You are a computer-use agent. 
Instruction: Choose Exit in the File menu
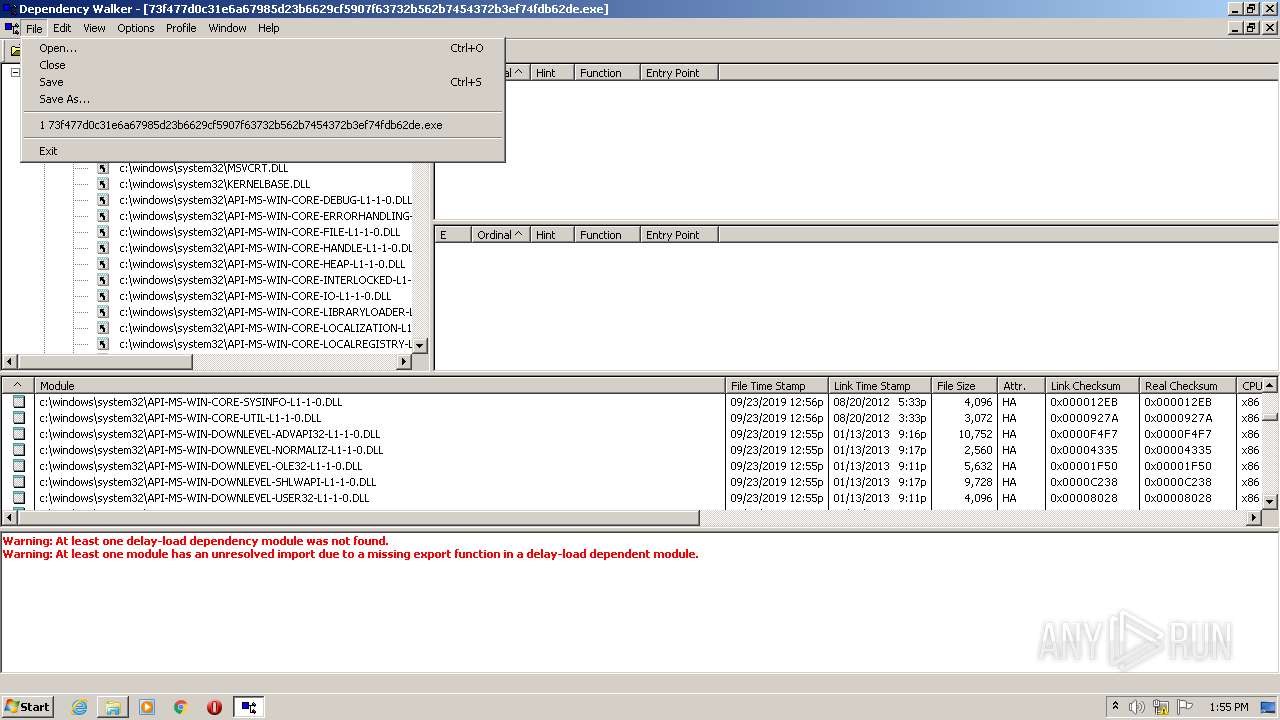(x=263, y=151)
